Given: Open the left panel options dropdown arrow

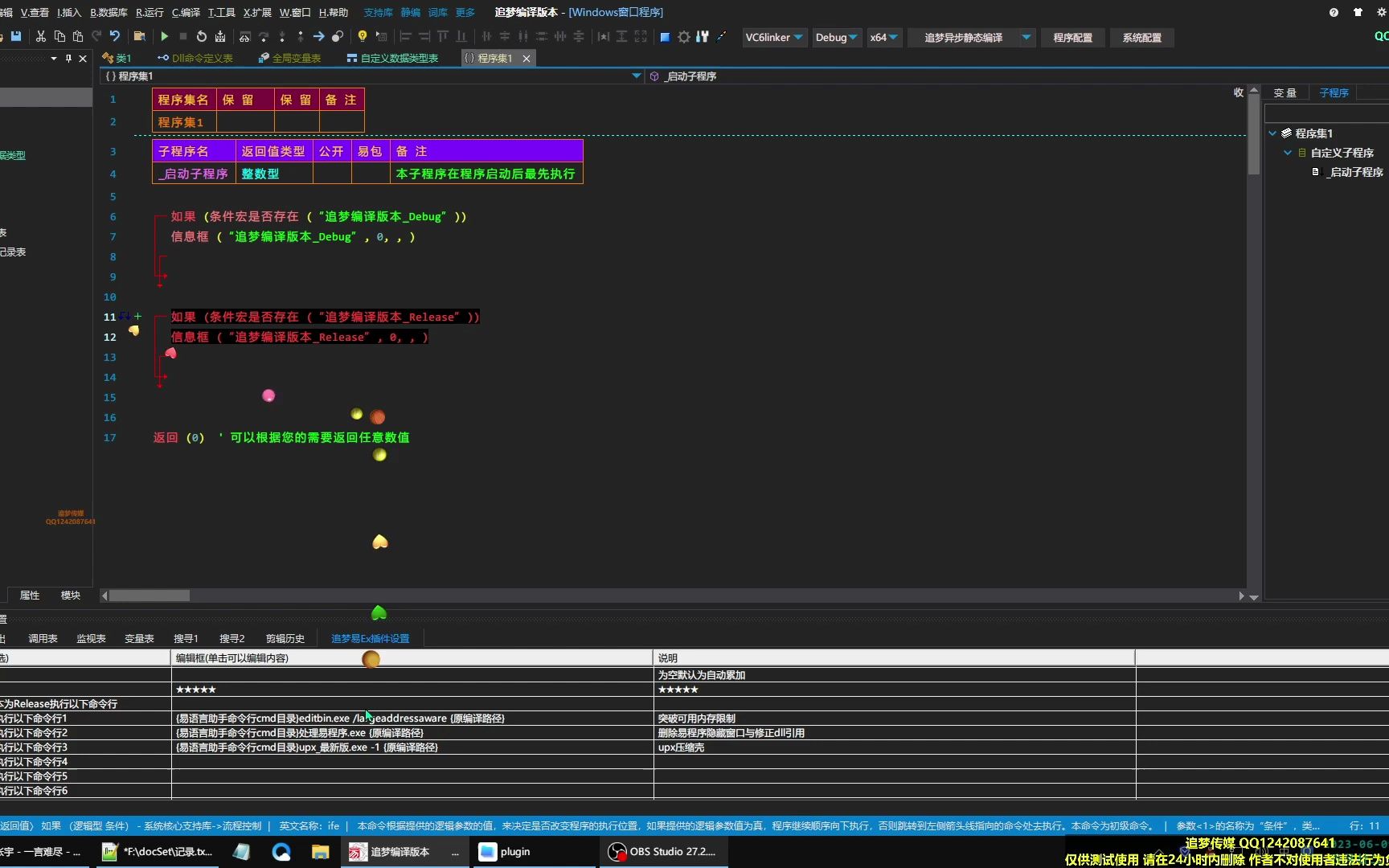Looking at the screenshot, I should point(54,59).
